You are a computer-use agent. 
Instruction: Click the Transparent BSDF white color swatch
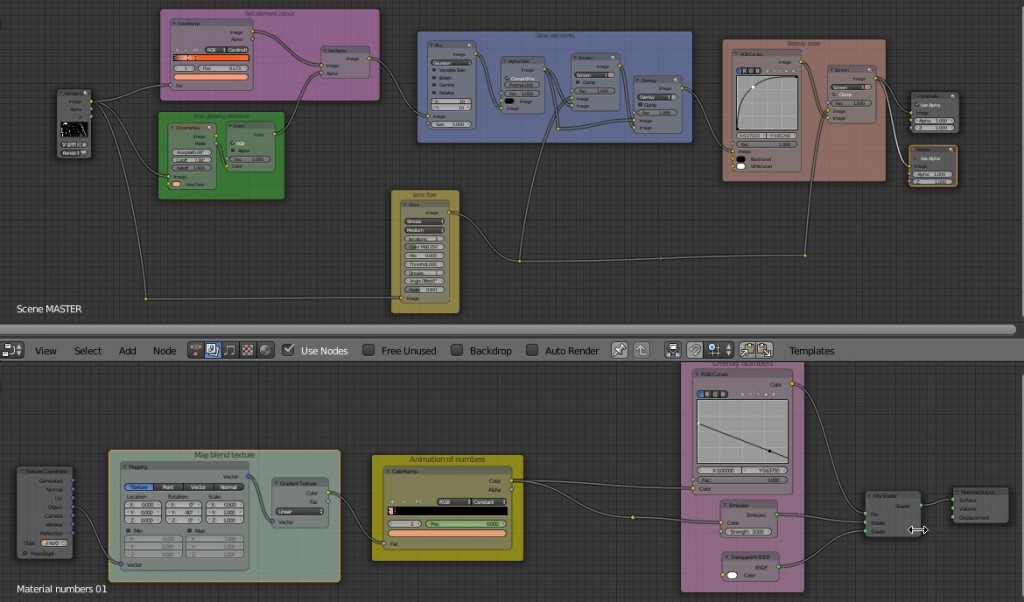[733, 575]
